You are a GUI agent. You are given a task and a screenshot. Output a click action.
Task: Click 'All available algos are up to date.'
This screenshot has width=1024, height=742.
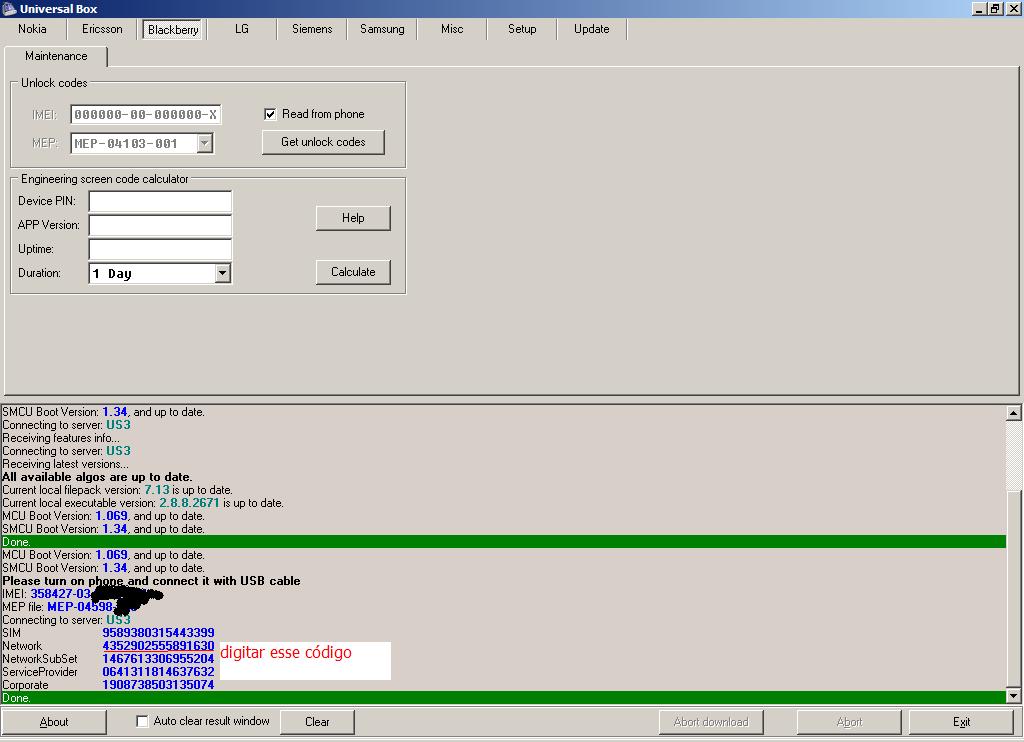tap(97, 477)
